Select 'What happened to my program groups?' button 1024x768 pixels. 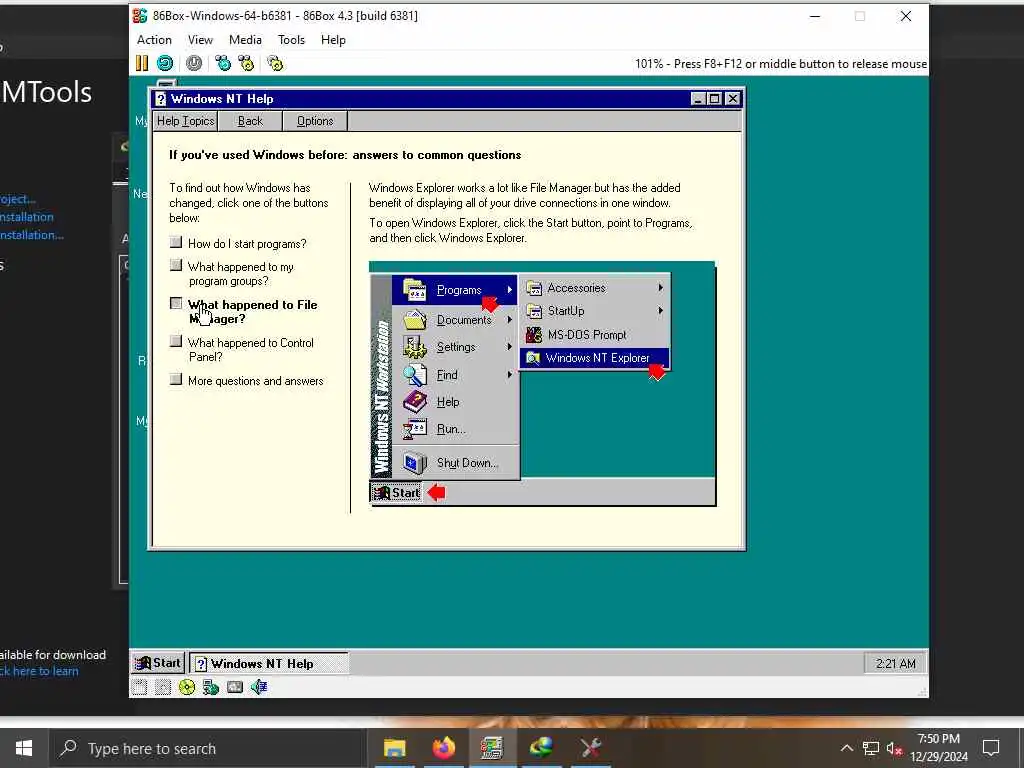tap(176, 265)
